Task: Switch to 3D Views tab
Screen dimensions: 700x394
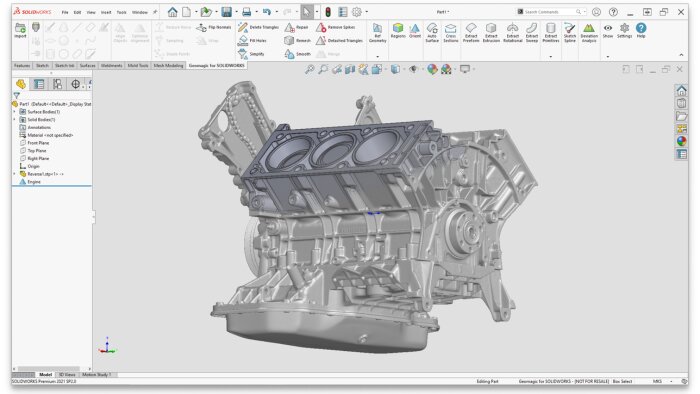Action: click(67, 375)
